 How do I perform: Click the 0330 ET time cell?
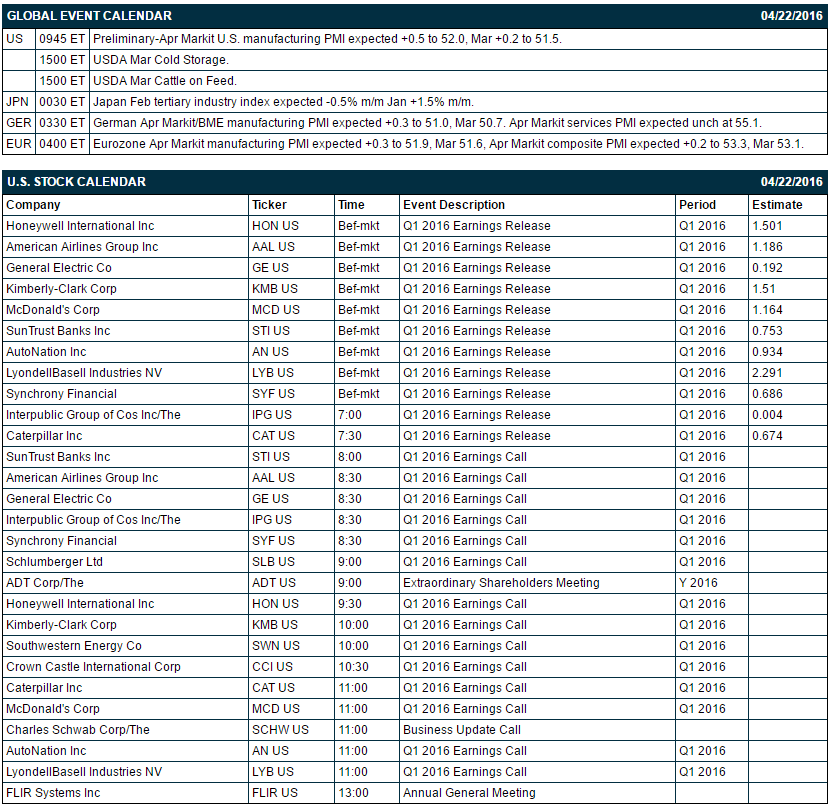62,123
